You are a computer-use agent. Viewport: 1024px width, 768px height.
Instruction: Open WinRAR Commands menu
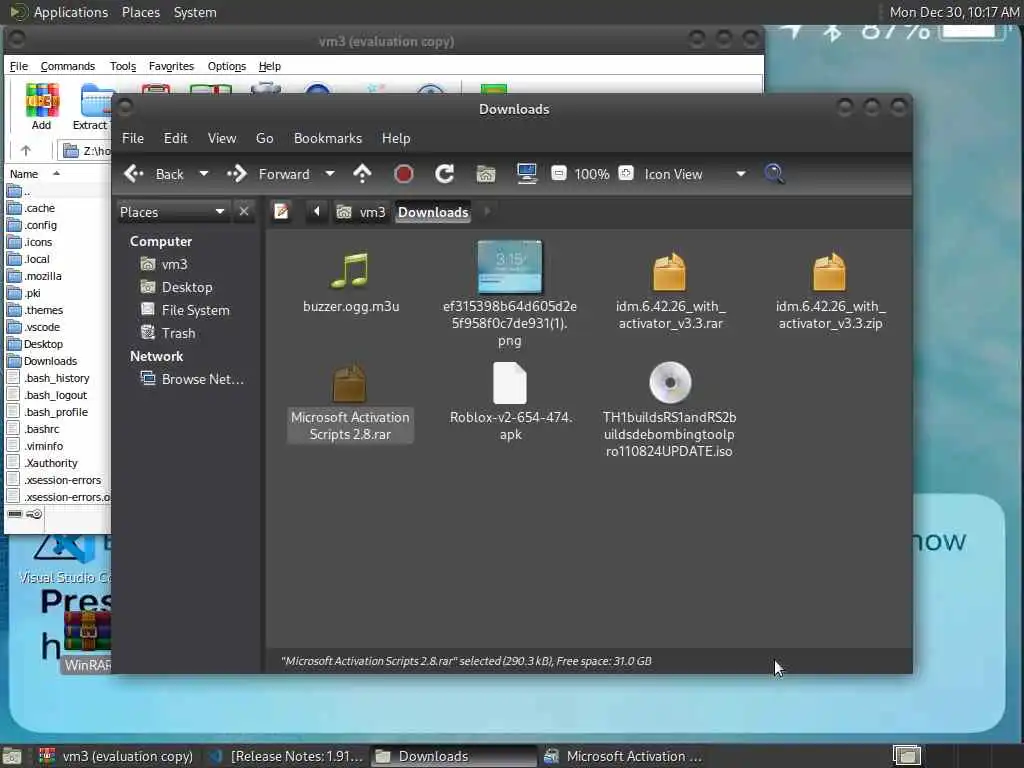tap(67, 66)
